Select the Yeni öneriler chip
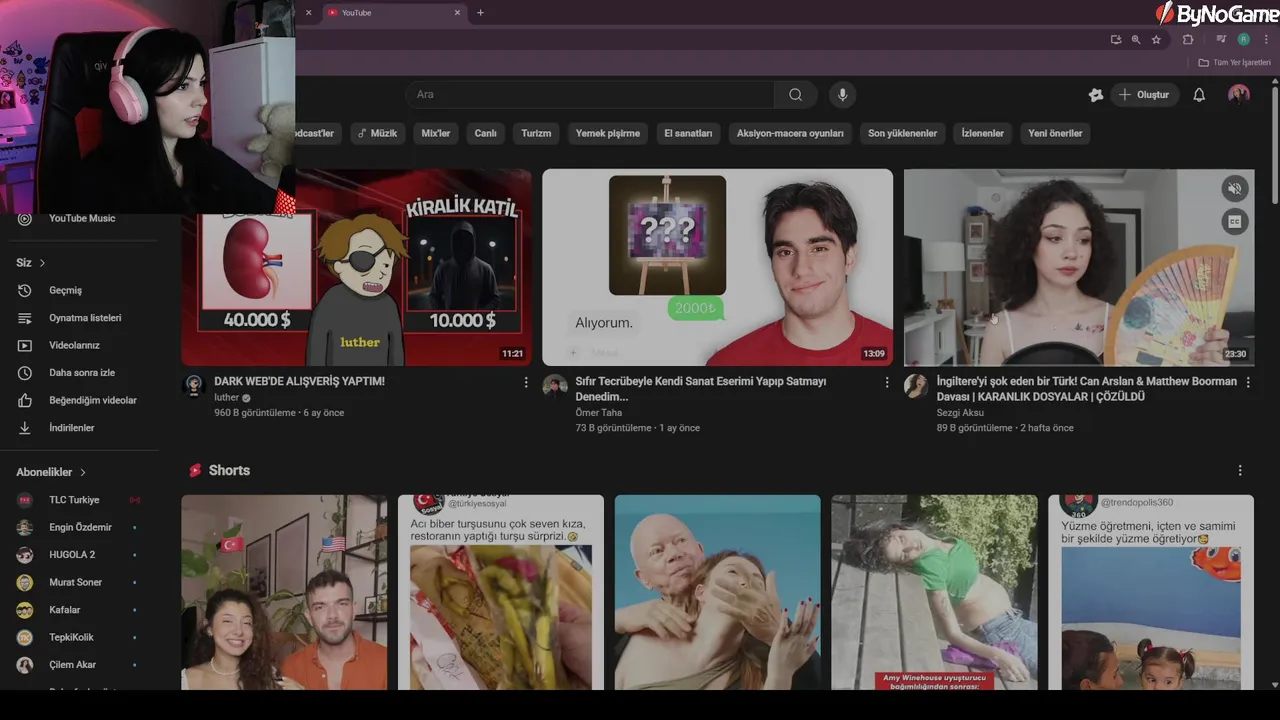1280x720 pixels. tap(1055, 133)
